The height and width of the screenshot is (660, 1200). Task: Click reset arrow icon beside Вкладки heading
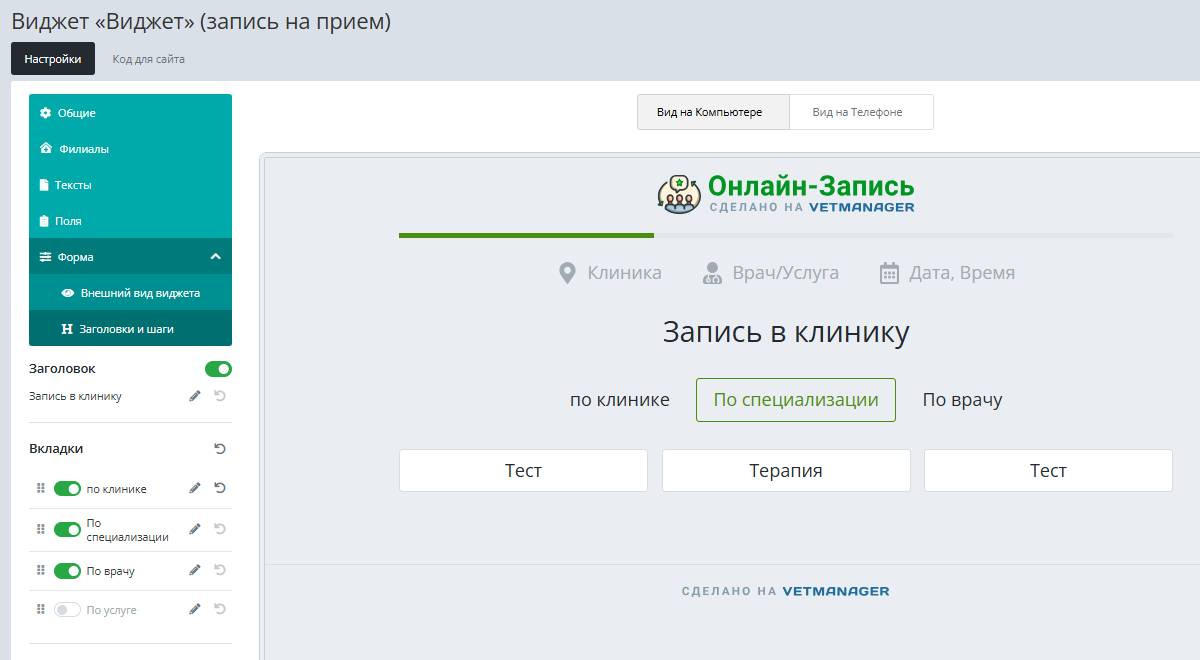[x=220, y=449]
